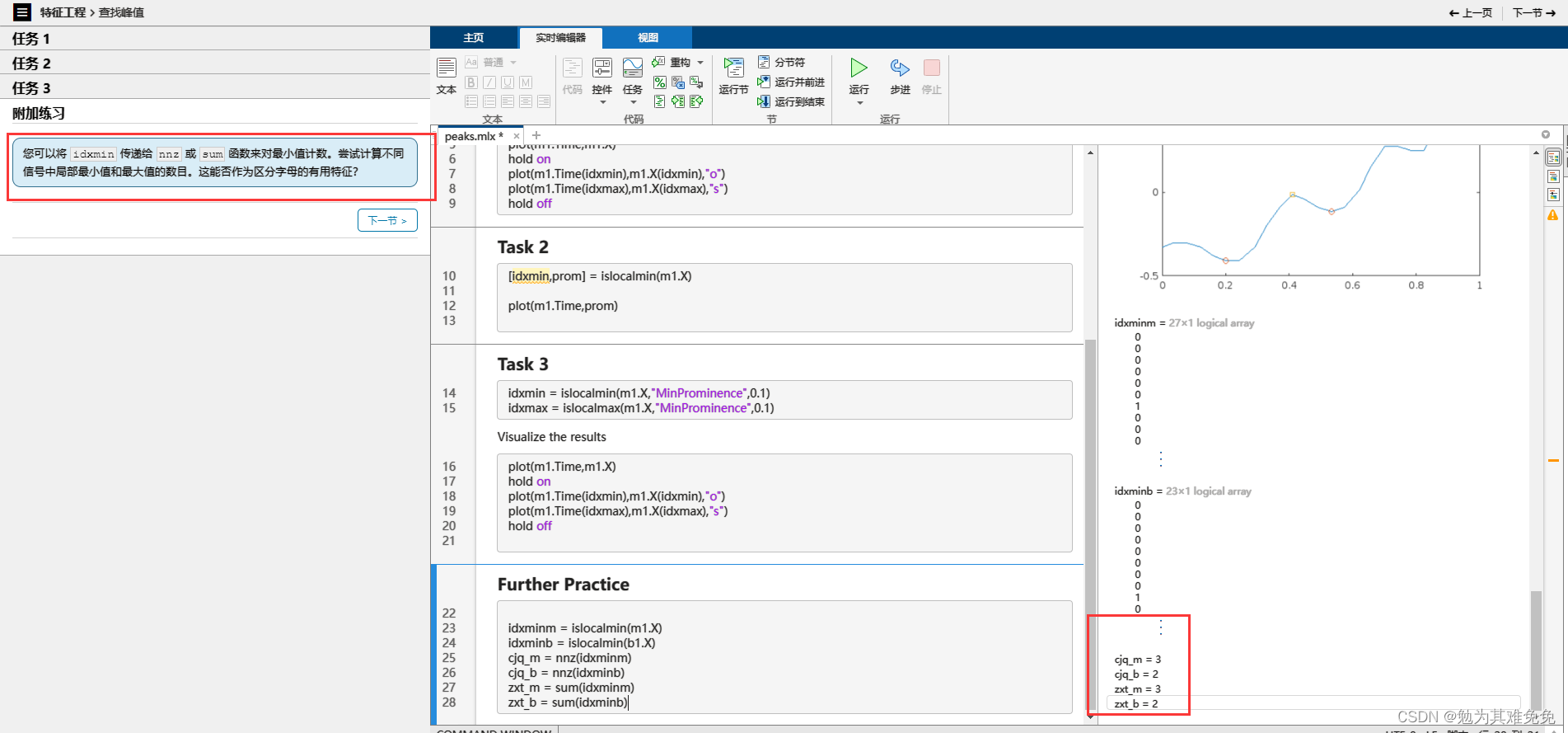This screenshot has height=733, width=1568.
Task: Toggle underline text formatting
Action: 508,82
